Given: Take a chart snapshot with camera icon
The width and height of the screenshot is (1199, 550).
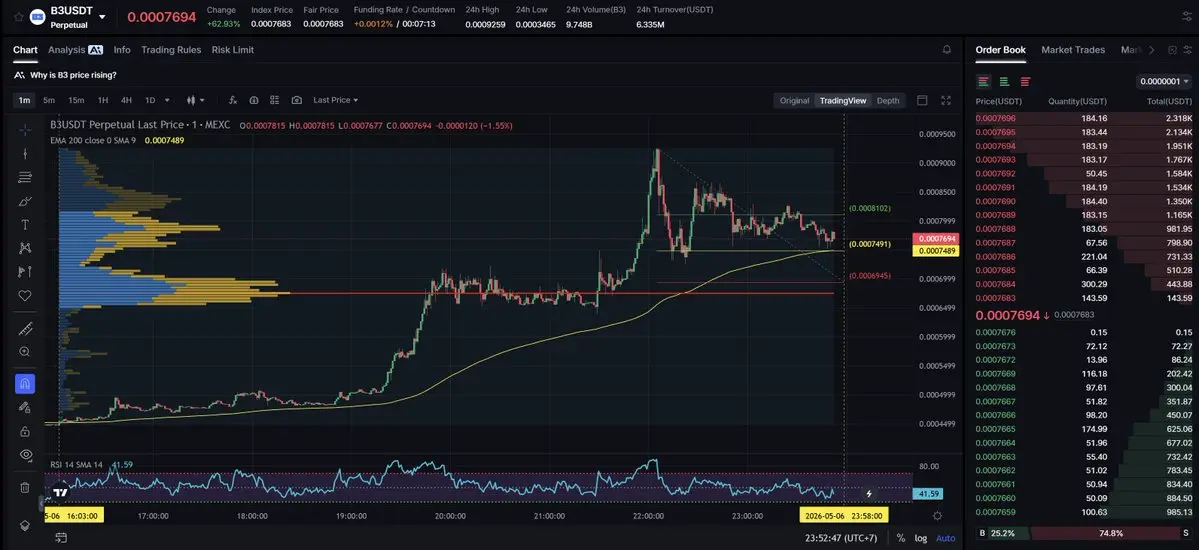Looking at the screenshot, I should point(297,100).
